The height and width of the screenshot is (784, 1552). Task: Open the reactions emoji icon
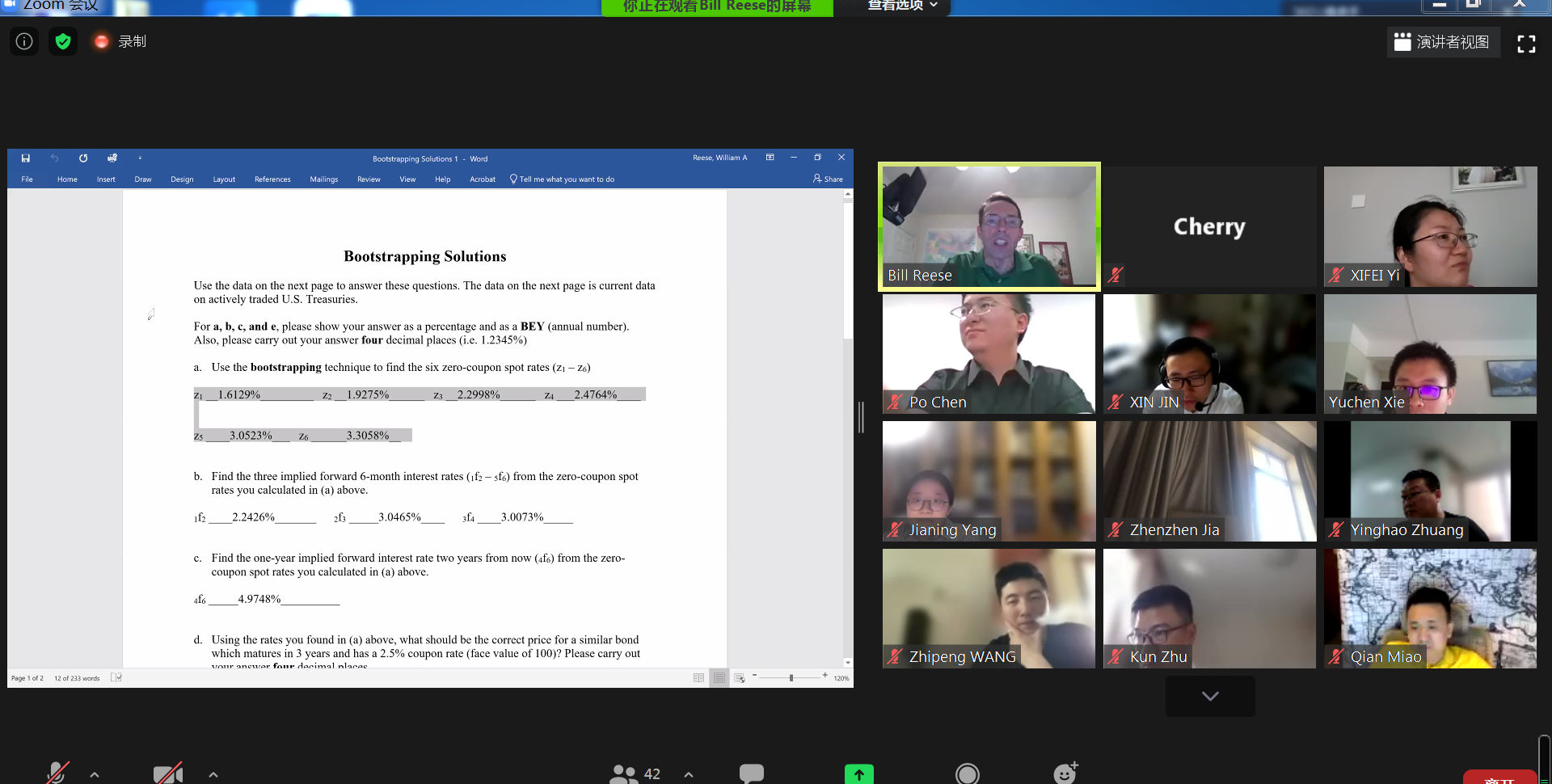[1065, 773]
